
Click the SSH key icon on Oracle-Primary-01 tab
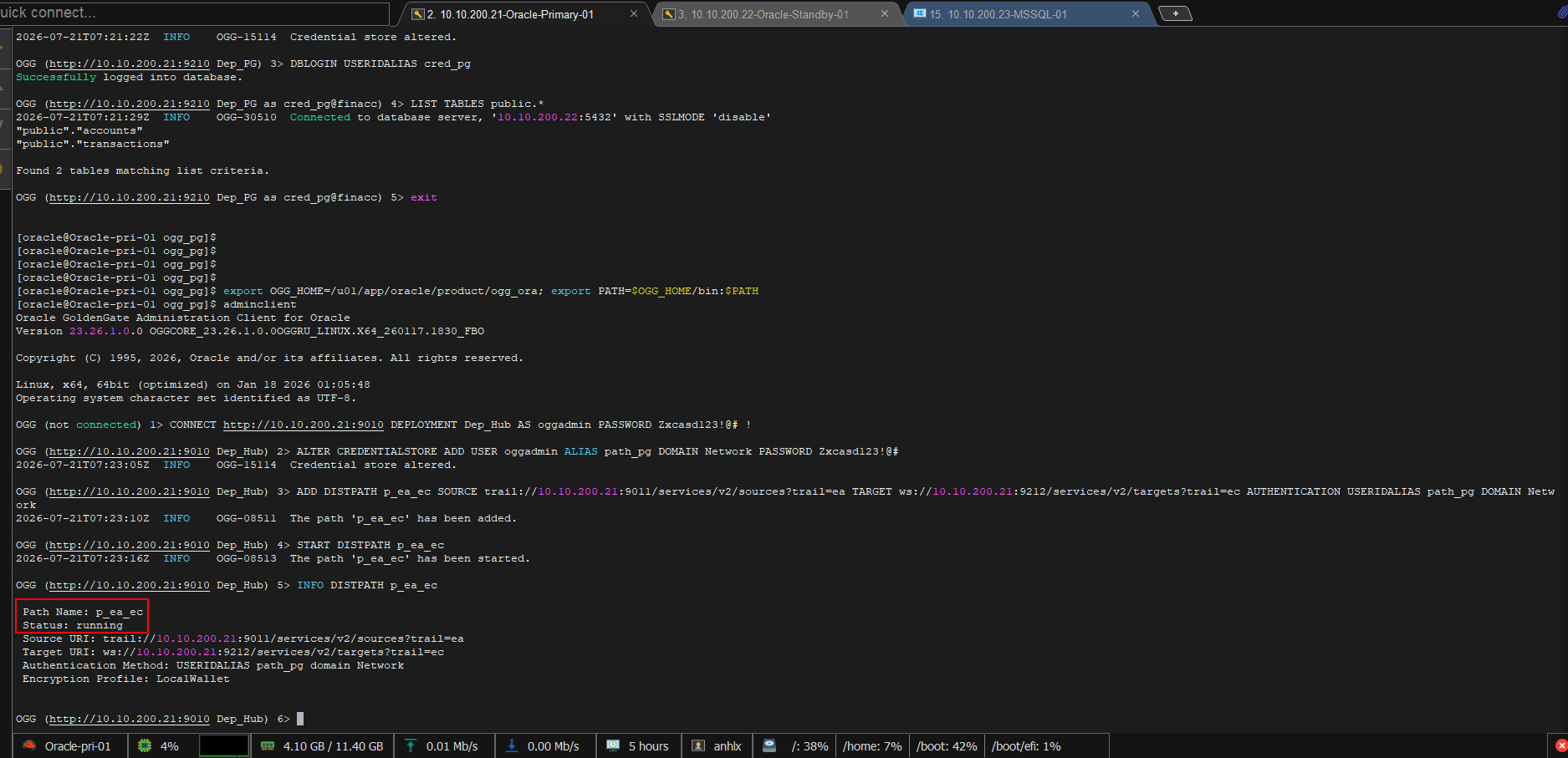418,14
